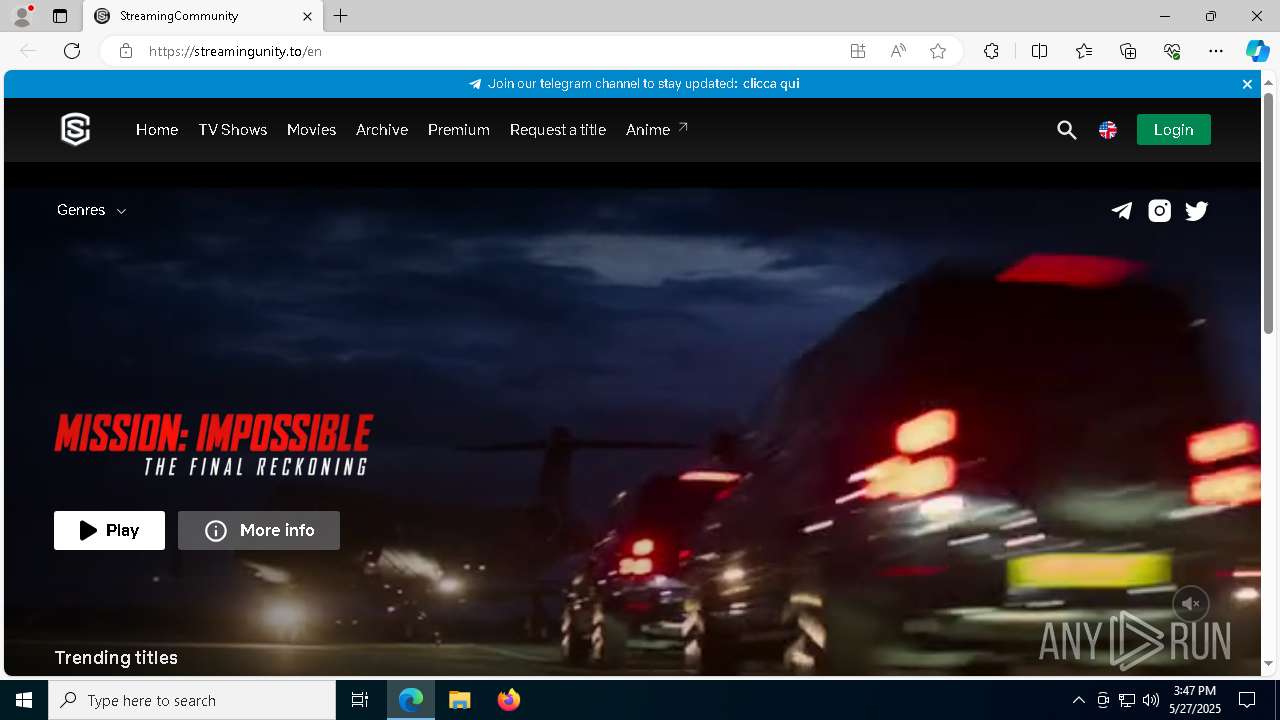The width and height of the screenshot is (1280, 720).
Task: Toggle Edge split screen
Action: click(1039, 51)
